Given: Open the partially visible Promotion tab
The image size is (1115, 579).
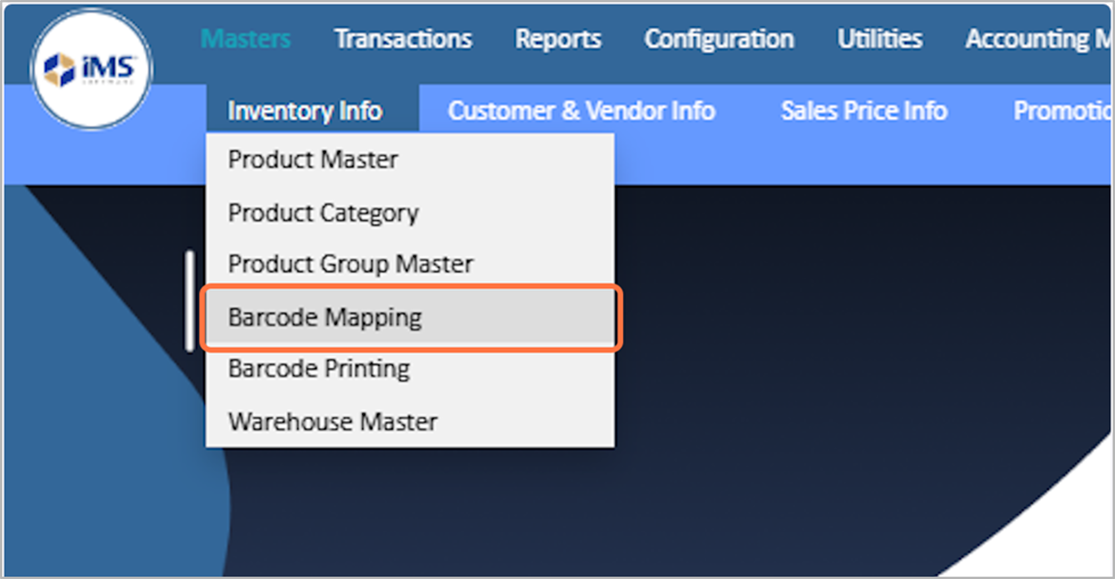Looking at the screenshot, I should [1062, 110].
